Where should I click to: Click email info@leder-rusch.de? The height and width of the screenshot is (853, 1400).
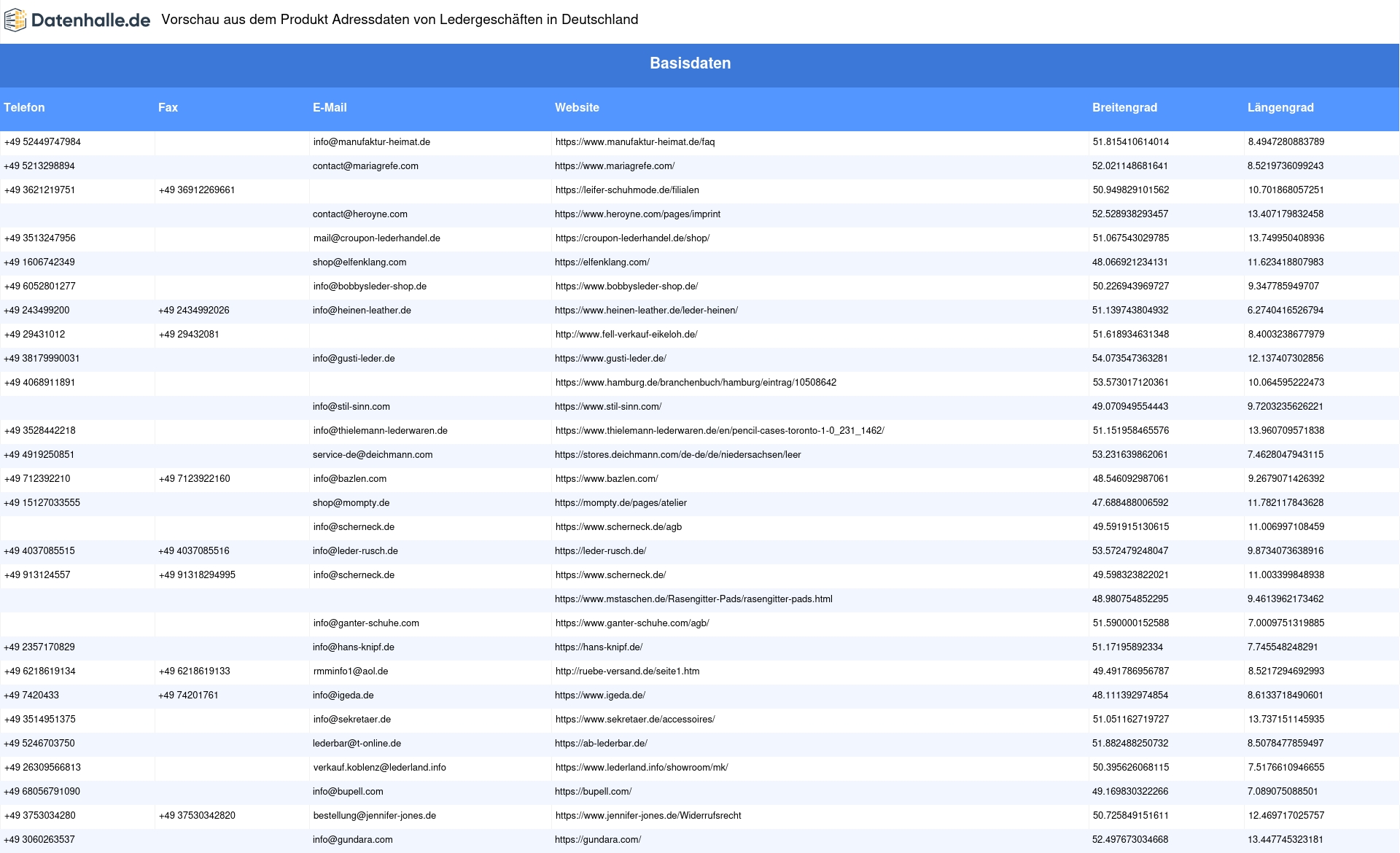tap(355, 551)
